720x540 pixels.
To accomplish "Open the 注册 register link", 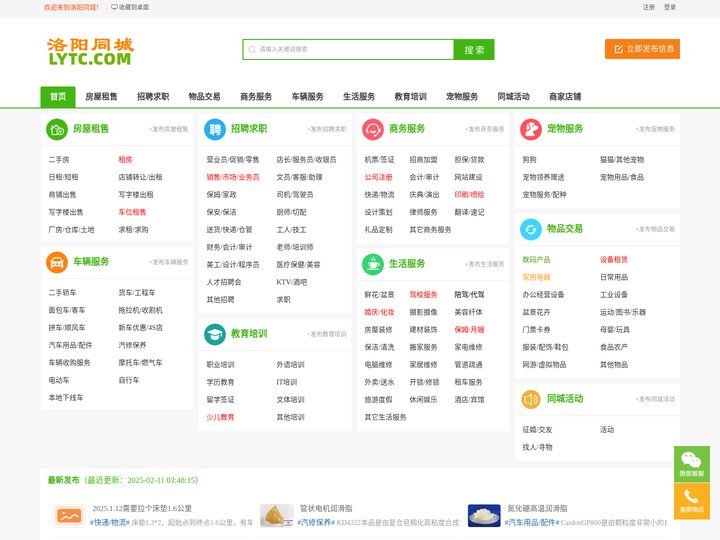I will click(x=649, y=7).
